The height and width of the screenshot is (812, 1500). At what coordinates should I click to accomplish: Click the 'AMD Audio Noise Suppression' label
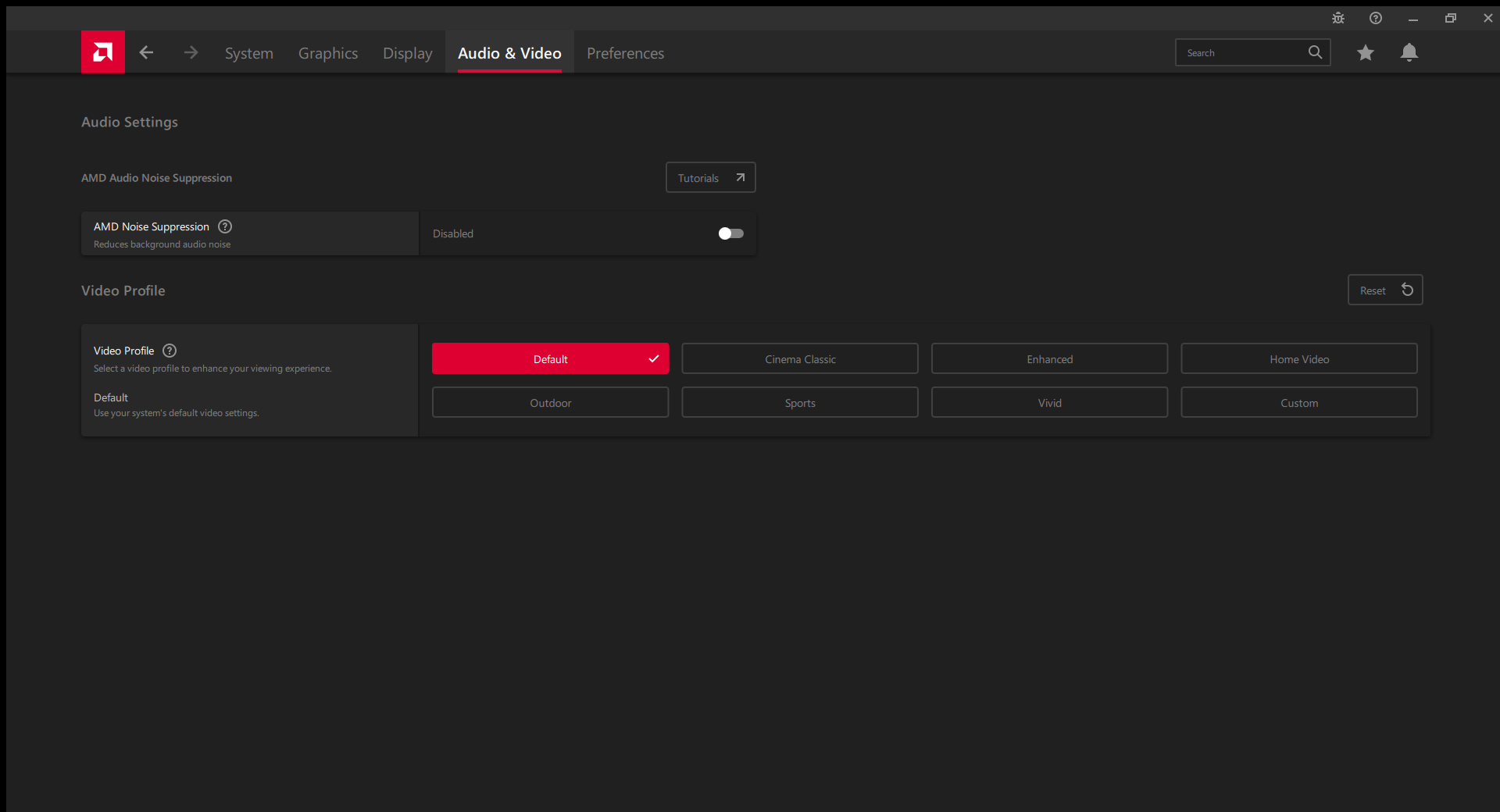(156, 178)
